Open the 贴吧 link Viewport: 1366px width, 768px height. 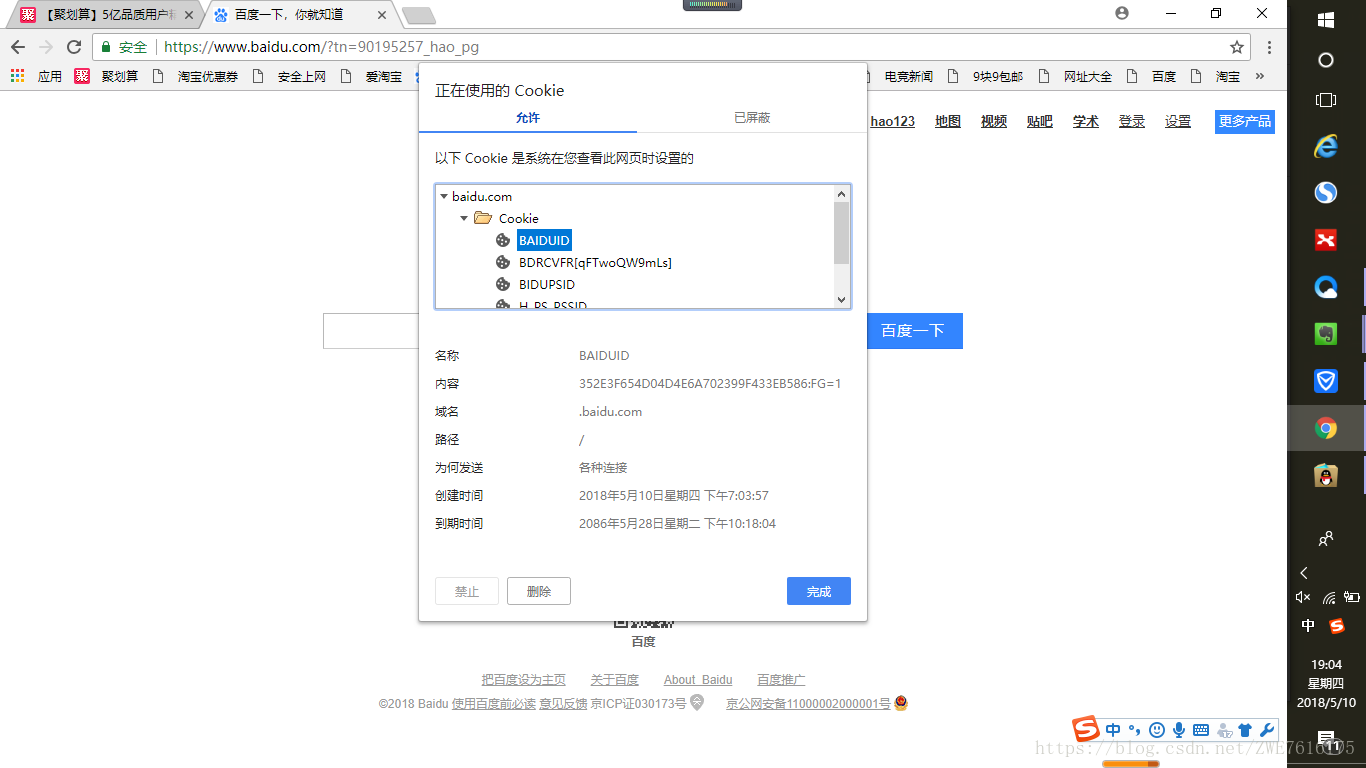1040,121
